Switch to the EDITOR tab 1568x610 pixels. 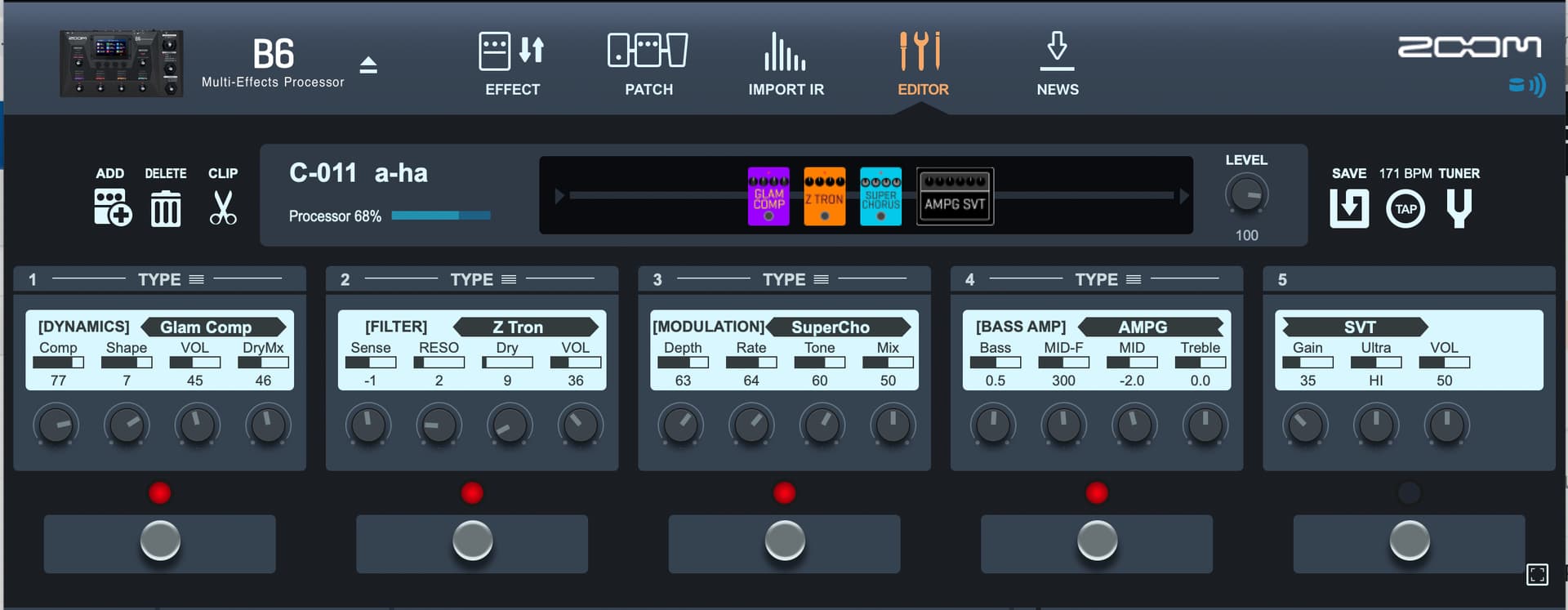point(923,64)
